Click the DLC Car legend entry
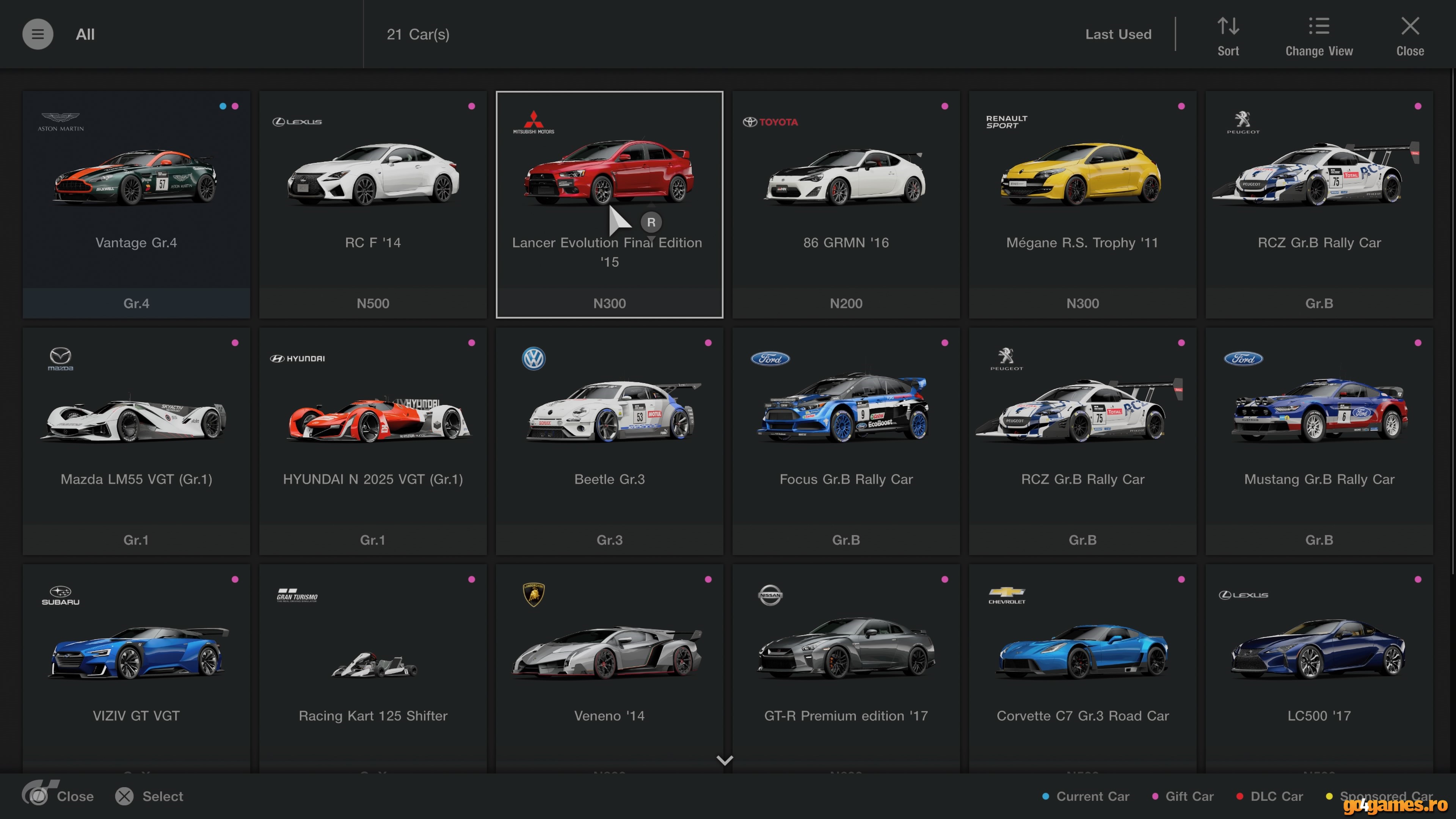The width and height of the screenshot is (1456, 819). click(x=1269, y=796)
